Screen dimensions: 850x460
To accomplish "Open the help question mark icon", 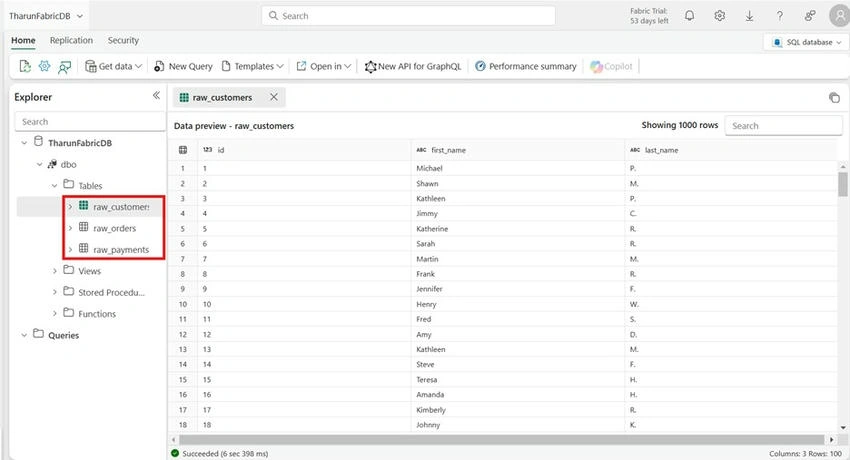I will (x=780, y=16).
